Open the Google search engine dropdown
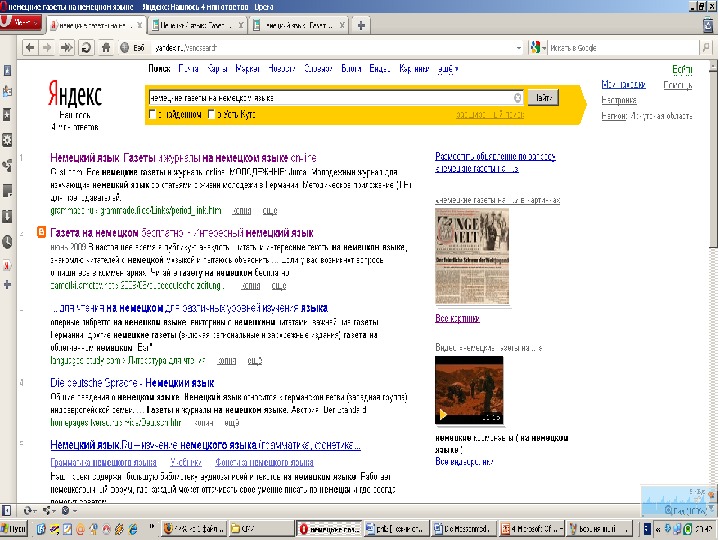The width and height of the screenshot is (720, 540). point(538,47)
